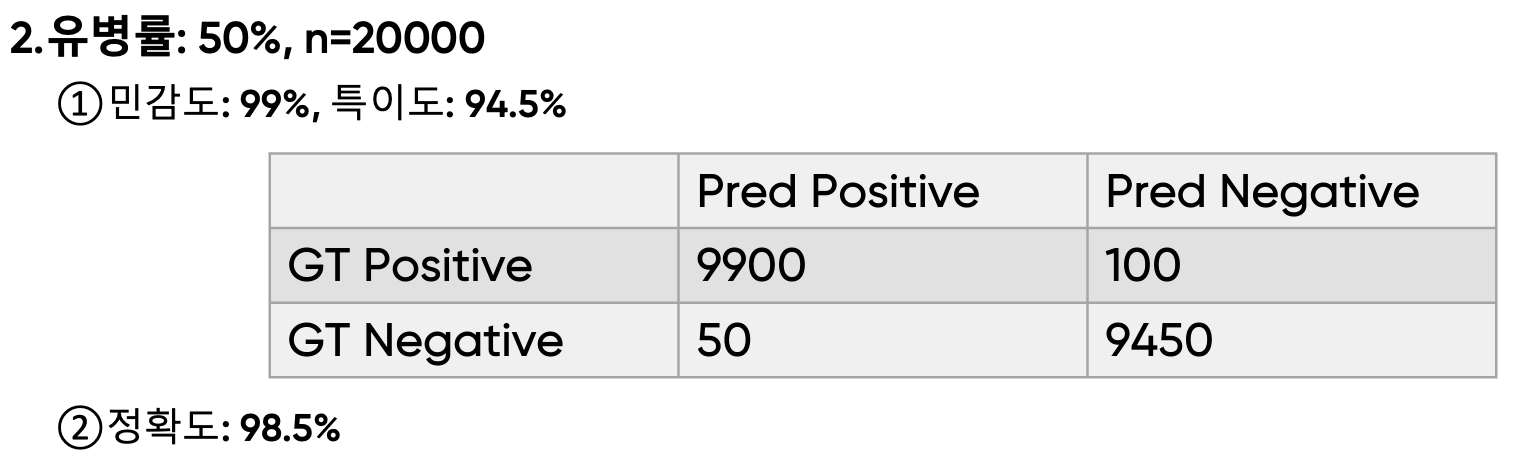Image resolution: width=1530 pixels, height=466 pixels.
Task: Click the circled number ② marker
Action: [81, 429]
